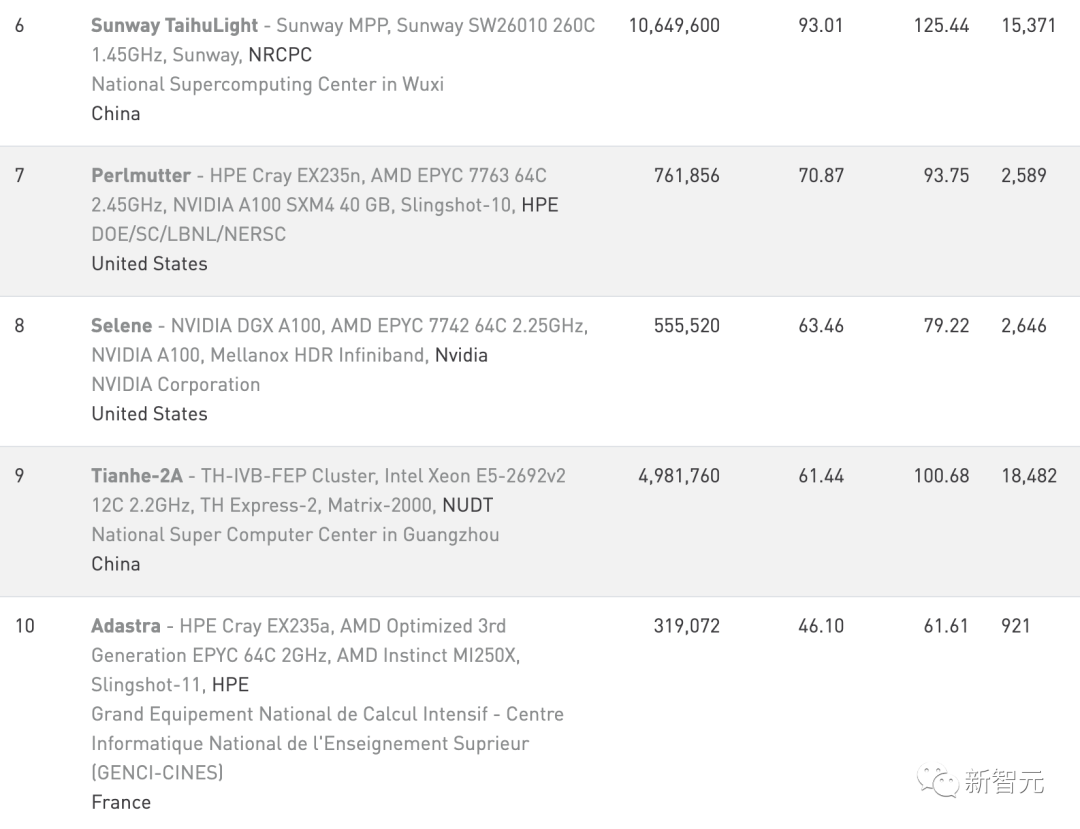This screenshot has height=829, width=1080.
Task: Click the HPE vendor in Perlmutter row
Action: point(540,205)
